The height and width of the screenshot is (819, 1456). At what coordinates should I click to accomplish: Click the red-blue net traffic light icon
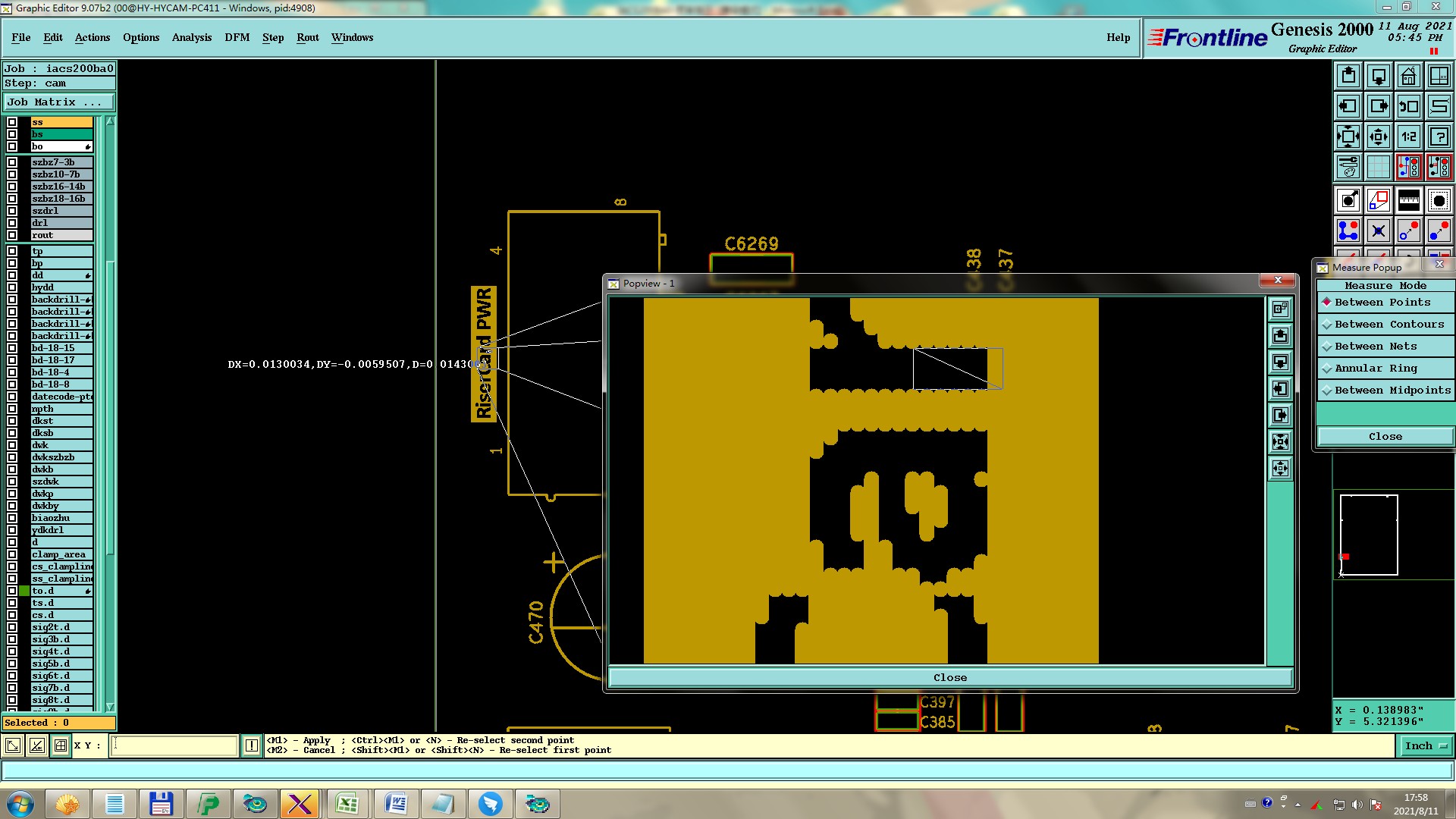click(x=1408, y=167)
